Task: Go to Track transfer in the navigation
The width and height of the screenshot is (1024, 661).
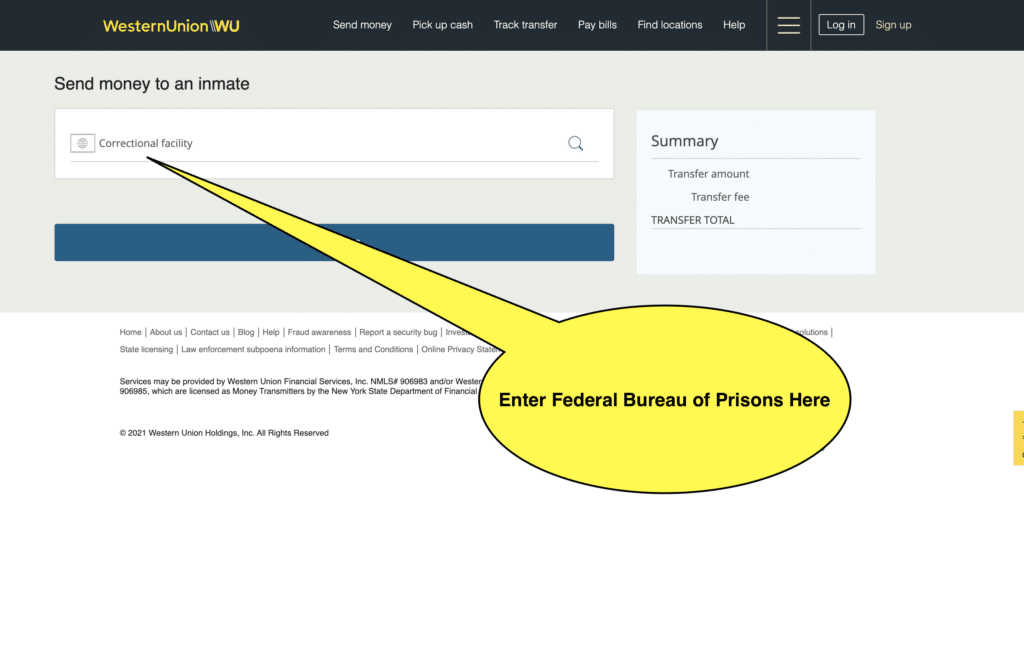Action: (x=525, y=25)
